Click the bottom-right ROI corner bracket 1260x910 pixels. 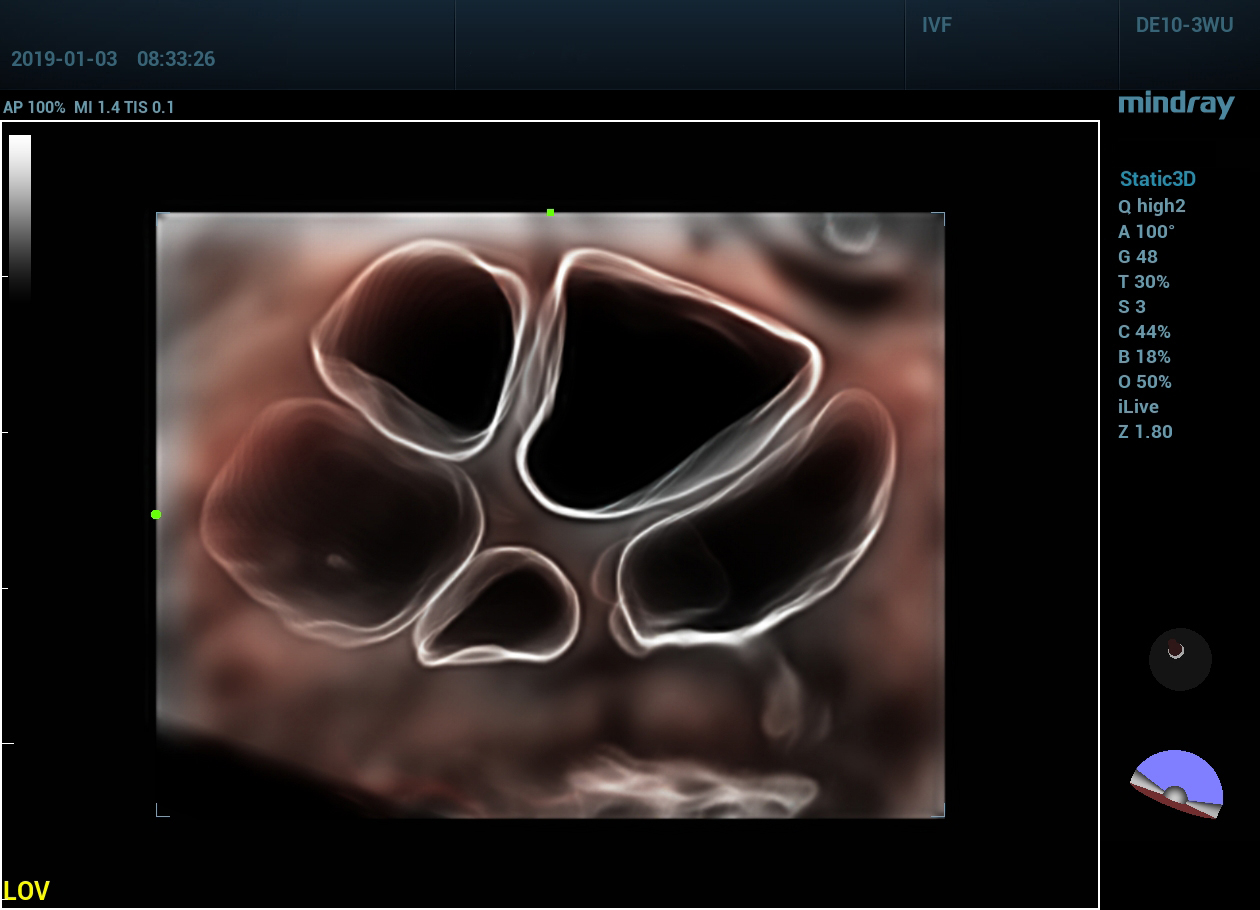coord(939,812)
